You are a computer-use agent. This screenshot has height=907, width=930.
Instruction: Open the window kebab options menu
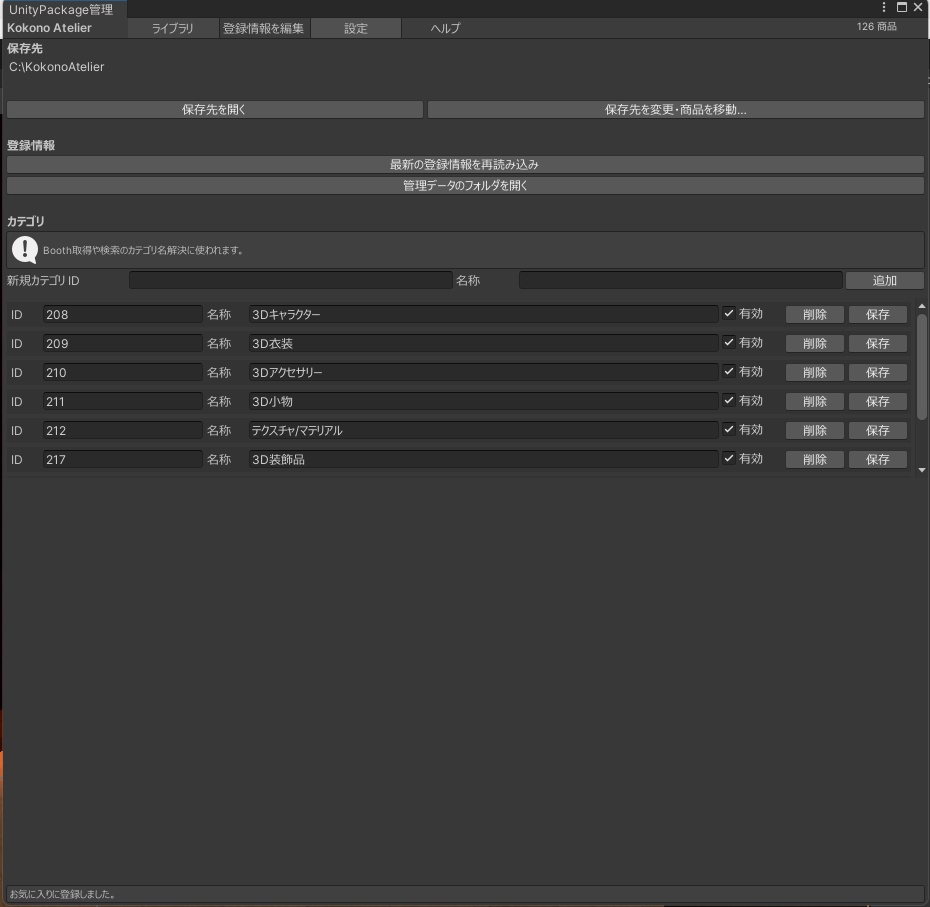(x=884, y=7)
